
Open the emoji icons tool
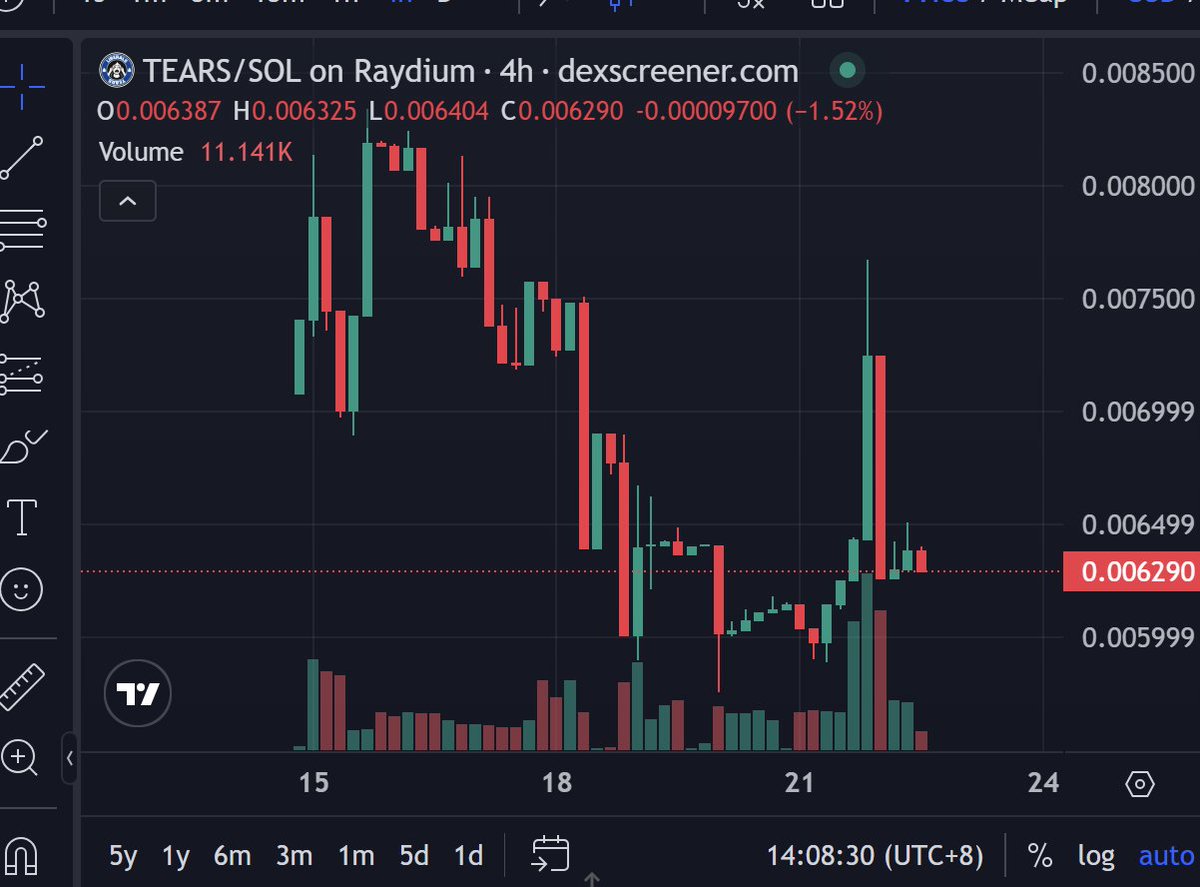click(x=21, y=588)
